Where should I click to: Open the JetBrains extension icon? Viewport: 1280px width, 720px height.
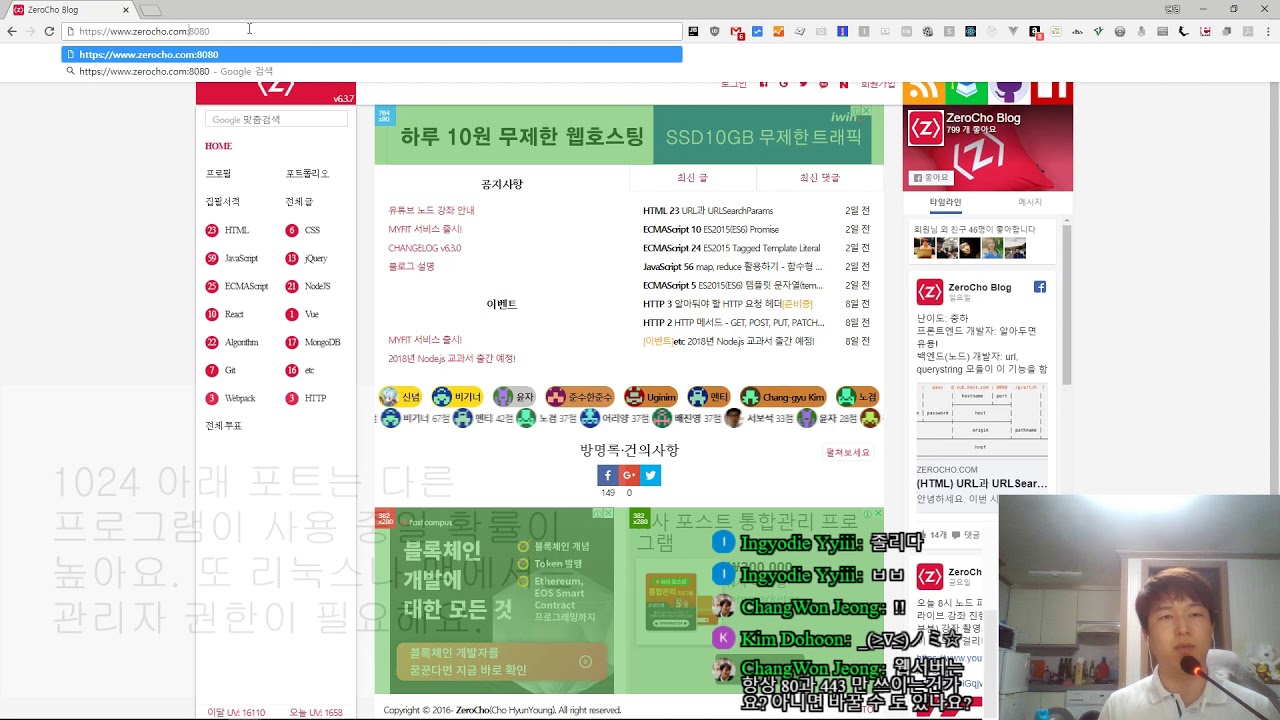(693, 31)
